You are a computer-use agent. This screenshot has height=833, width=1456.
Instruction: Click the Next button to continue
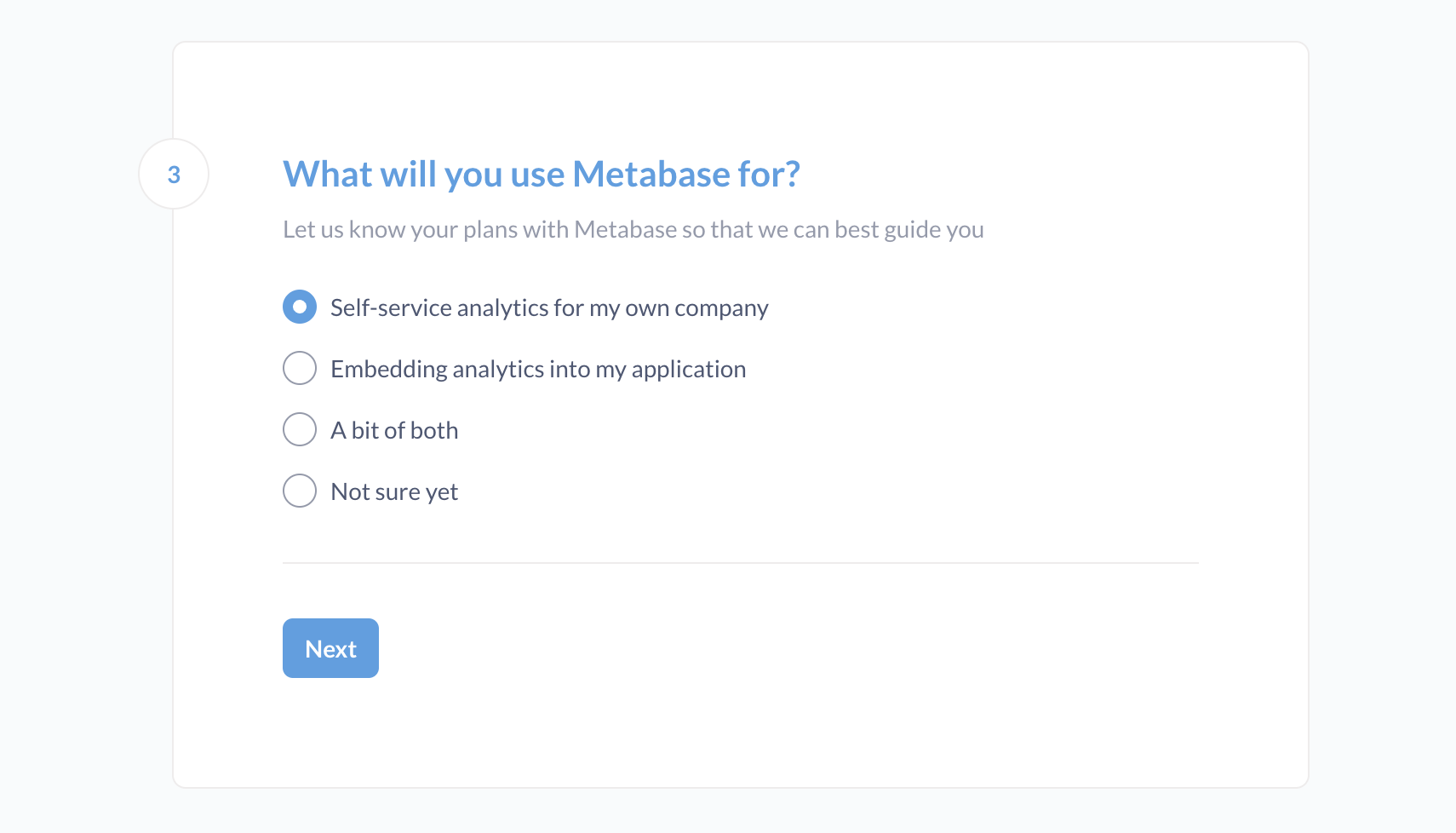(330, 648)
